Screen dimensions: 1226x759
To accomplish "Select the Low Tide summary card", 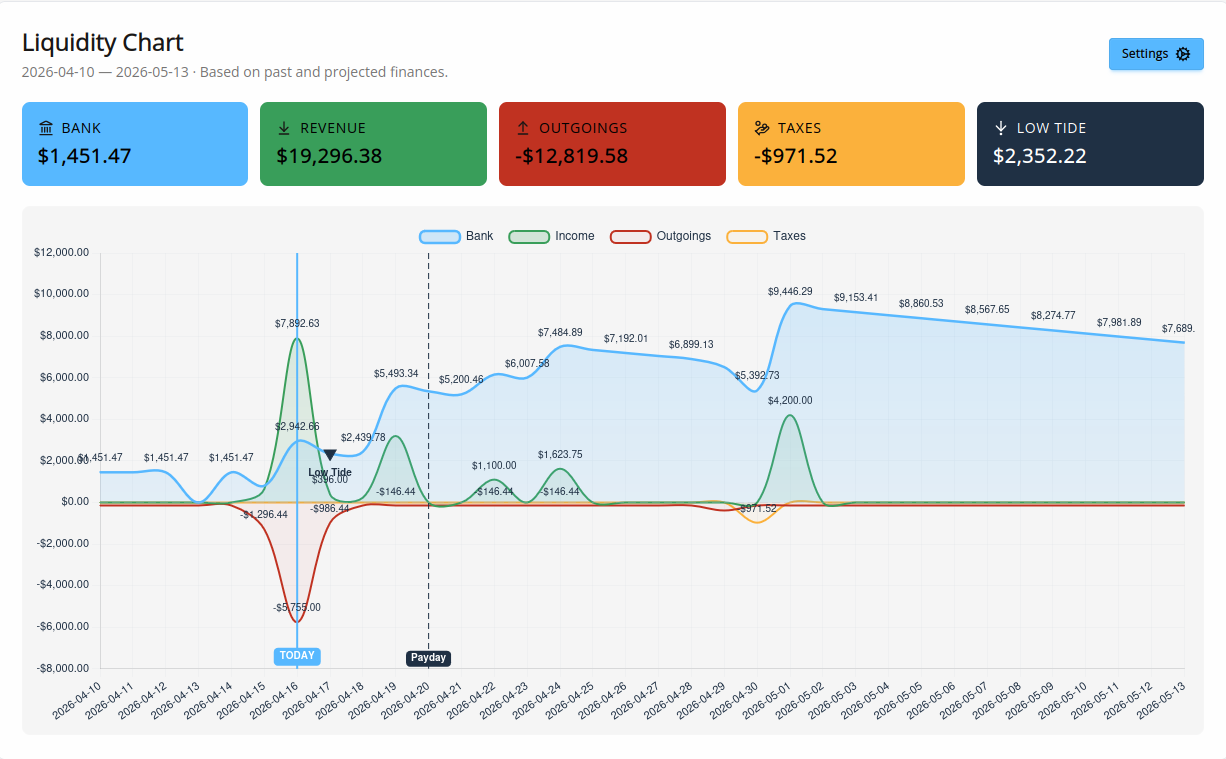I will pyautogui.click(x=1090, y=144).
